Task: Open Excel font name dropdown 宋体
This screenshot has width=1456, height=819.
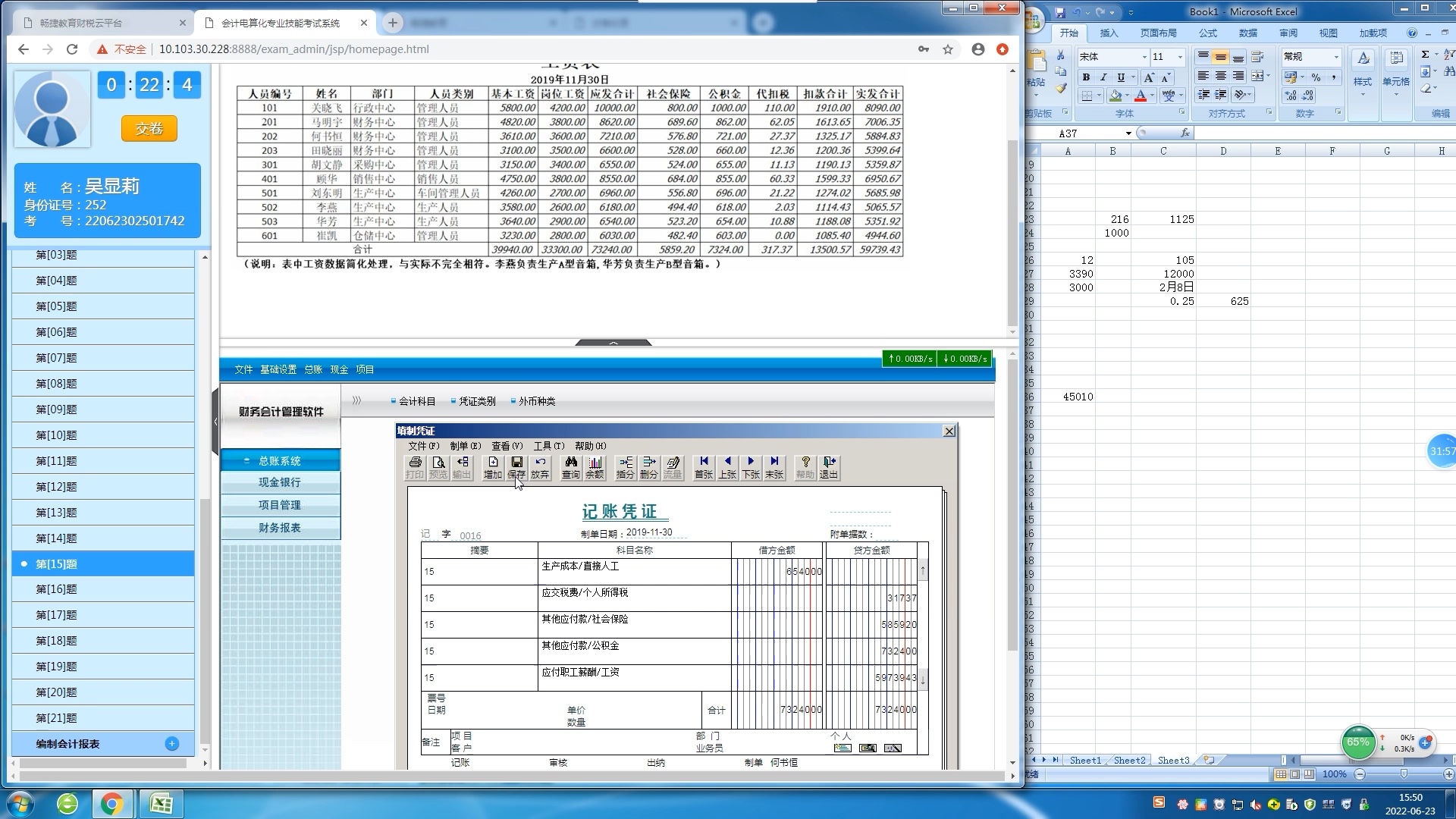Action: tap(1144, 57)
